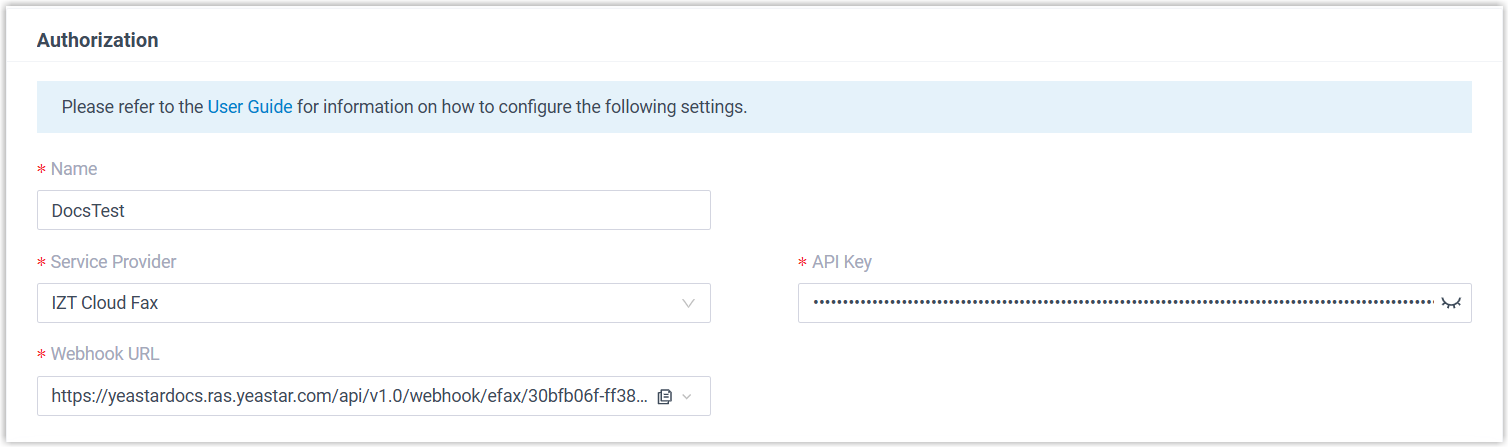This screenshot has height=448, width=1509.
Task: Click the Name field label
Action: [74, 169]
